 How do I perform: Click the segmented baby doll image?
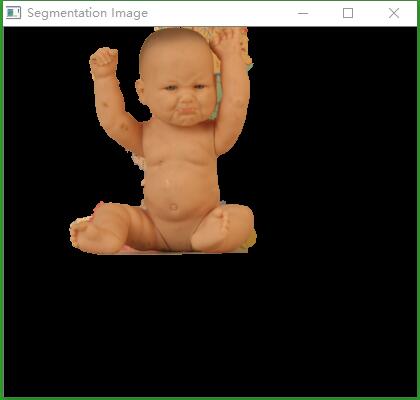tap(163, 141)
